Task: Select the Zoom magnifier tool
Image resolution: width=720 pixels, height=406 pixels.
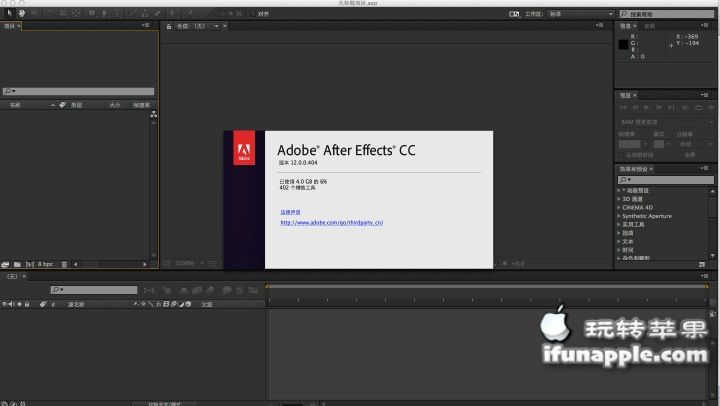Action: [x=34, y=14]
